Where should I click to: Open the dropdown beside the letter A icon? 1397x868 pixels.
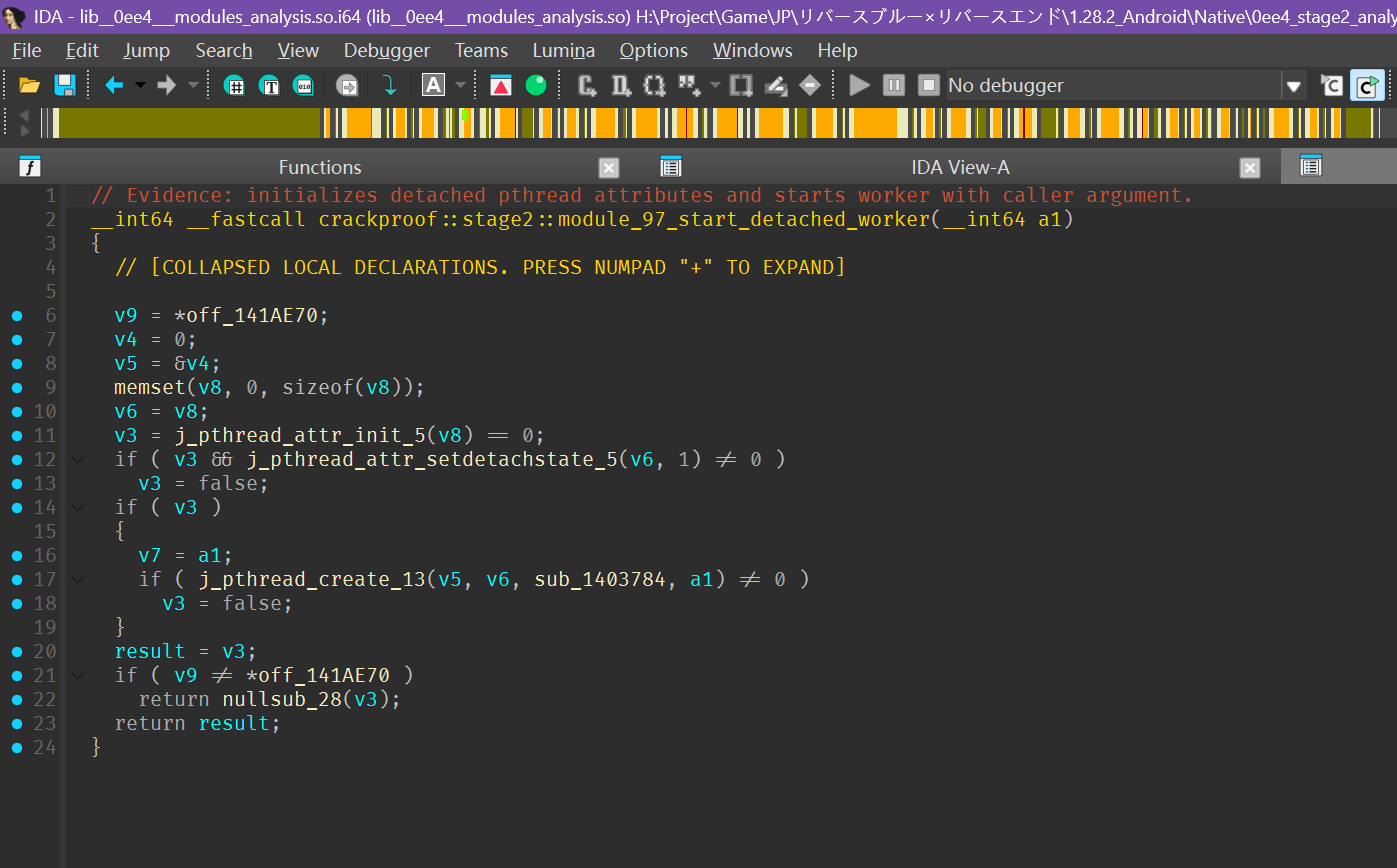tap(460, 86)
